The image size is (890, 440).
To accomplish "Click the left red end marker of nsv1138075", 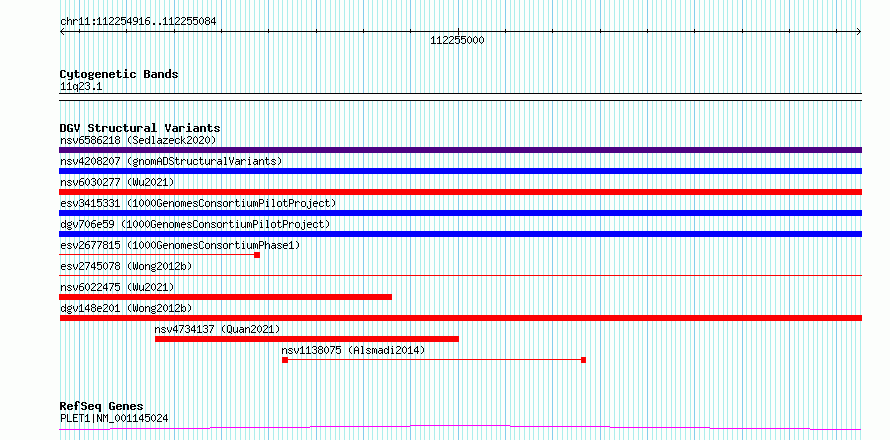I will pos(285,360).
